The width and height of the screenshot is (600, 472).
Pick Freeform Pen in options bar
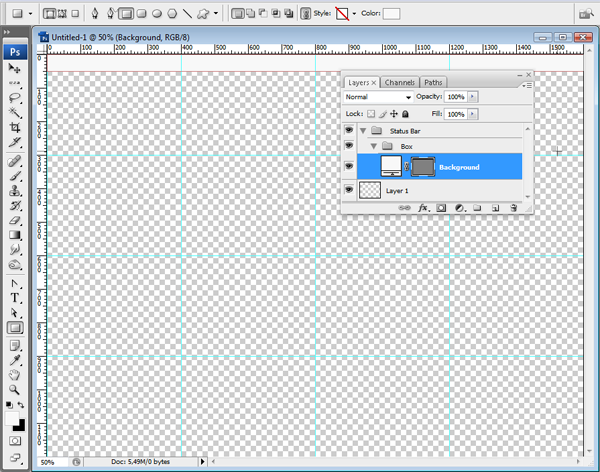tap(111, 14)
